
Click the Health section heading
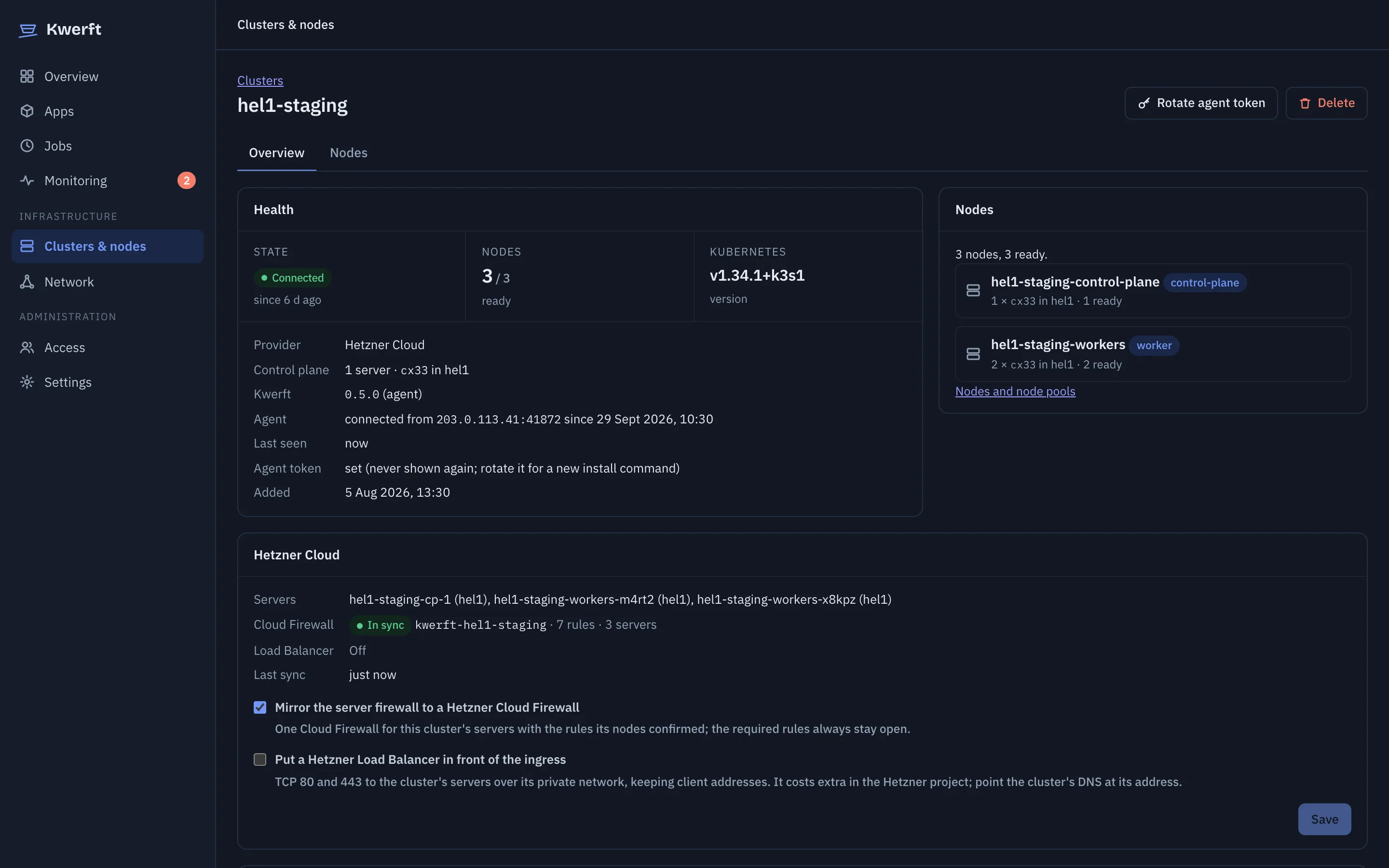[x=273, y=210]
